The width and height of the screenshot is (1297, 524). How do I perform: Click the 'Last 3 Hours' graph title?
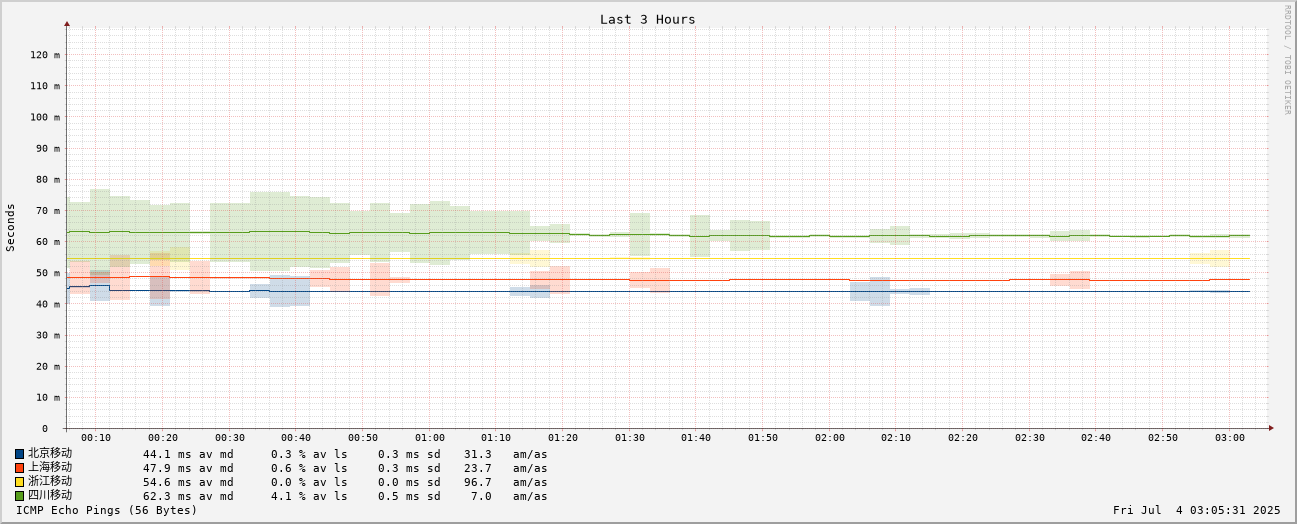[647, 19]
